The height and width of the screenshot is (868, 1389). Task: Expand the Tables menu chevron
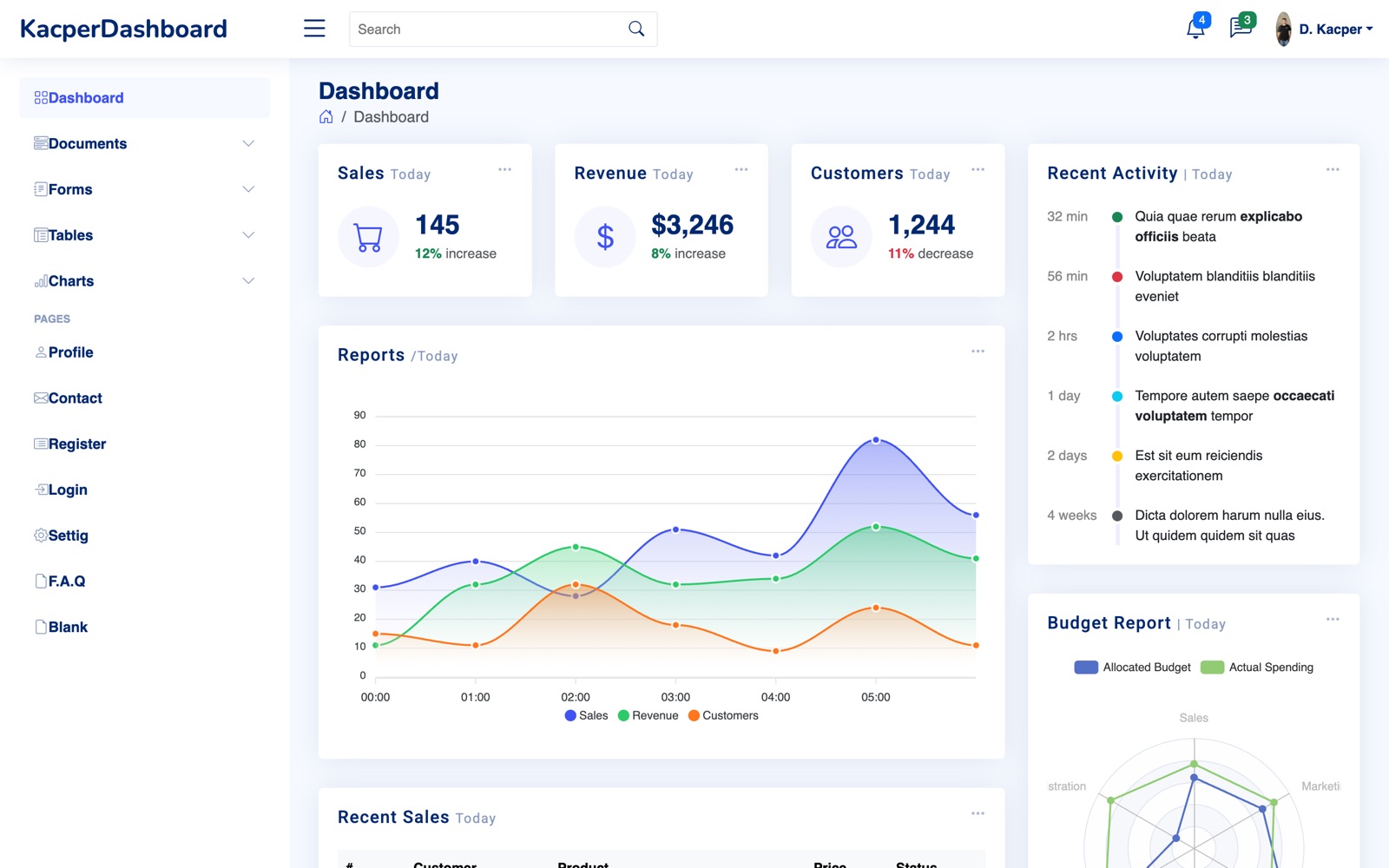(x=248, y=235)
